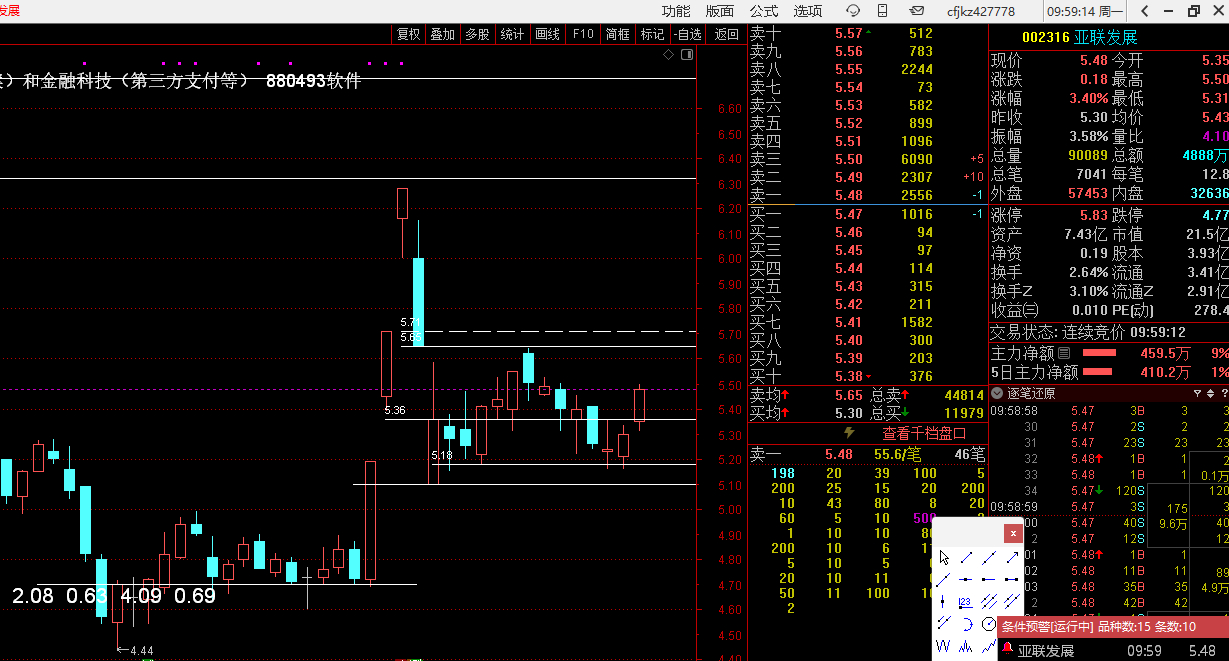Select the horizontal line with center point tool
Image resolution: width=1229 pixels, height=661 pixels.
(966, 579)
